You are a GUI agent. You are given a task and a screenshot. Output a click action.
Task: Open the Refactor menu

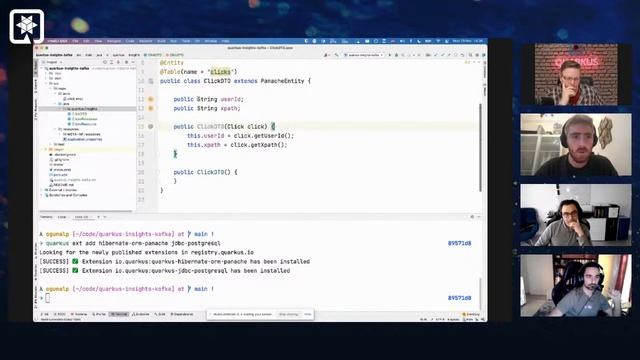pyautogui.click(x=146, y=41)
